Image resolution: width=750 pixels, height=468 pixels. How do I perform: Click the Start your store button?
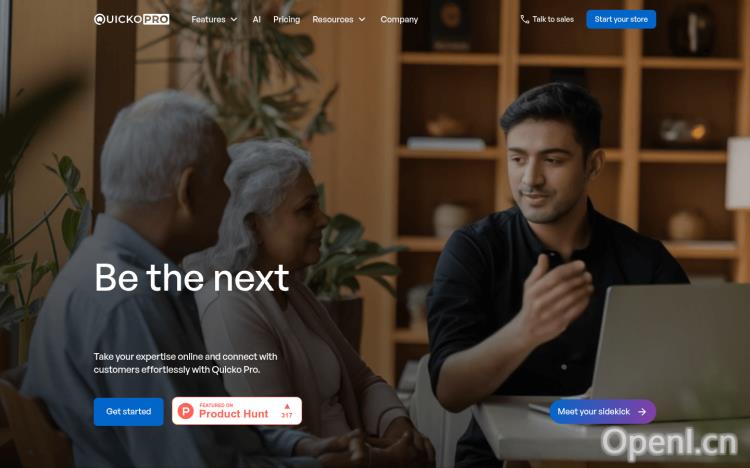pos(621,19)
